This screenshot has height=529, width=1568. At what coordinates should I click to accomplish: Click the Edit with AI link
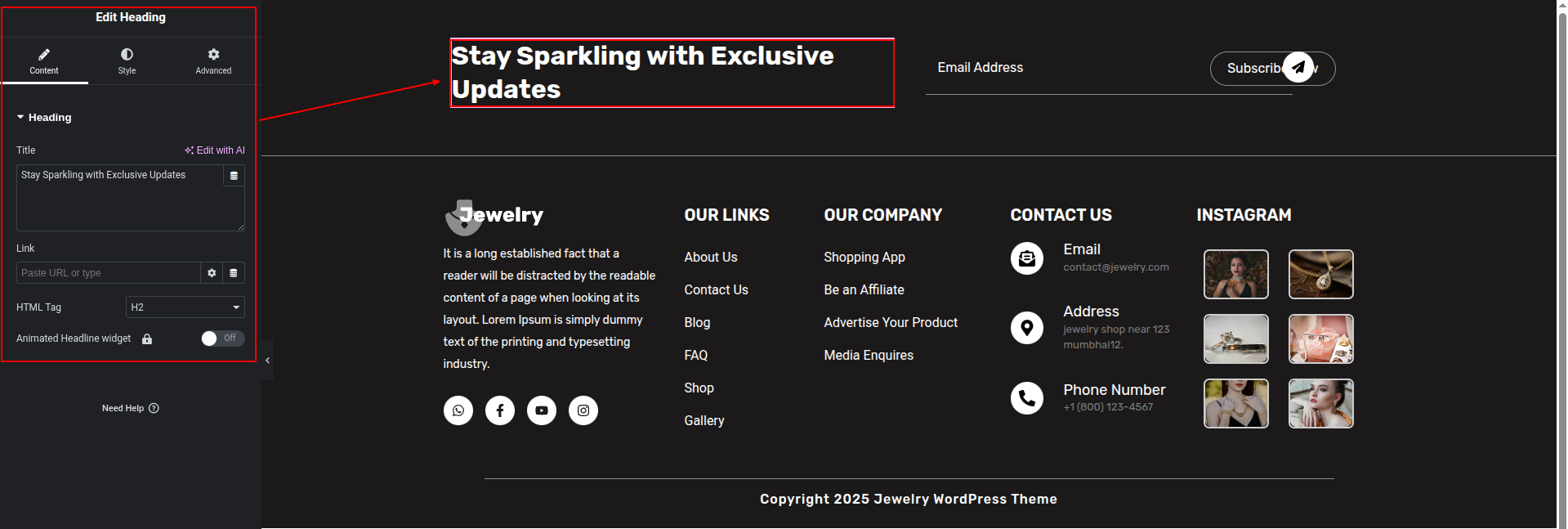(x=215, y=150)
